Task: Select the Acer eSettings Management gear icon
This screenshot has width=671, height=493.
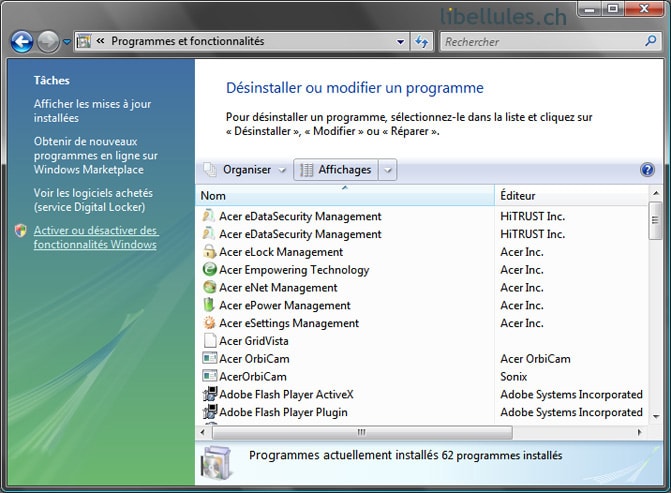Action: [x=209, y=323]
